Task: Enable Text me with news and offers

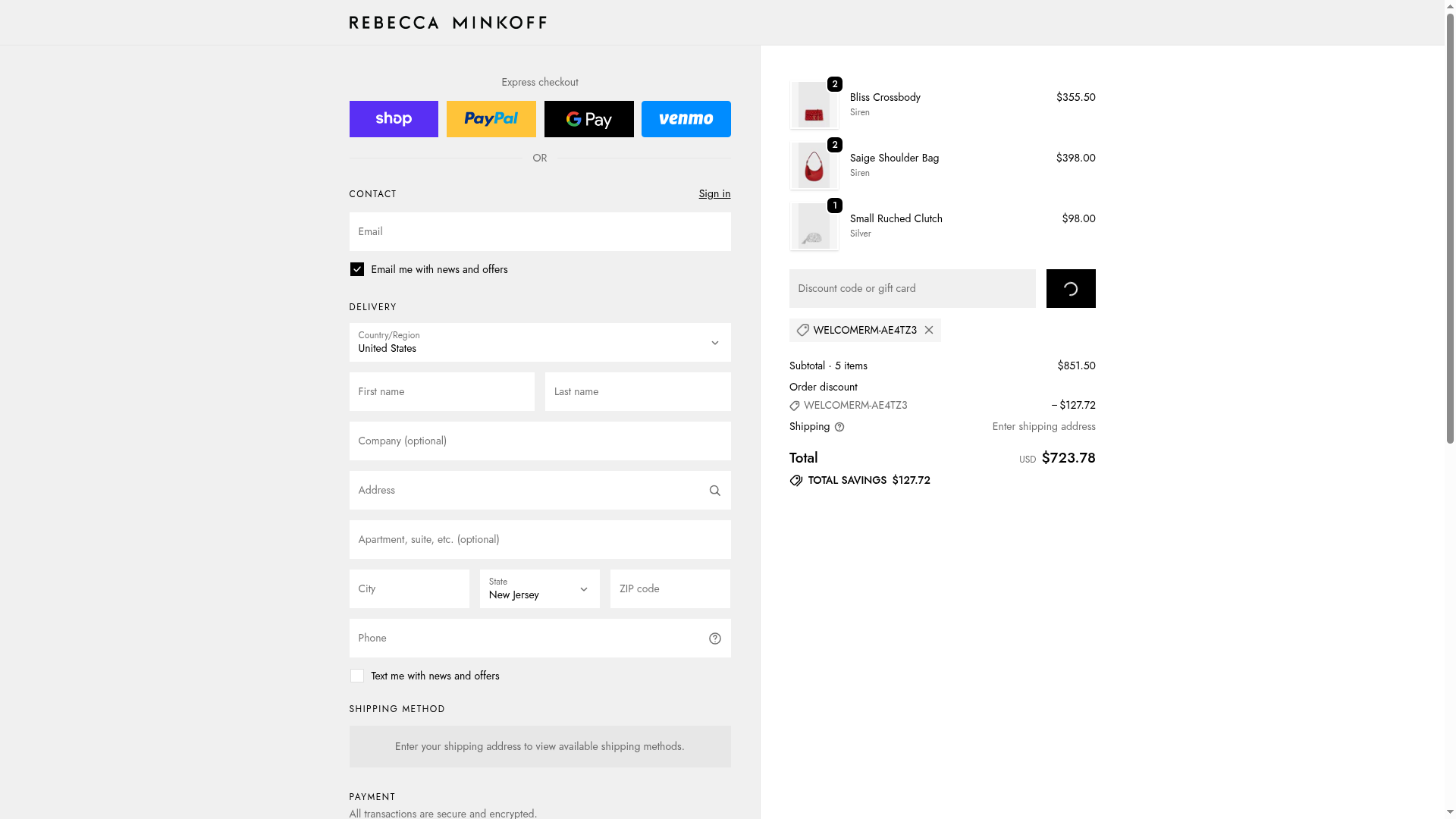Action: coord(357,676)
